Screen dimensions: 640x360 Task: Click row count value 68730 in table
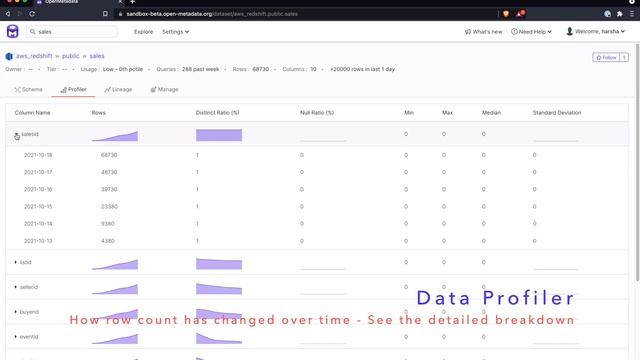click(109, 155)
